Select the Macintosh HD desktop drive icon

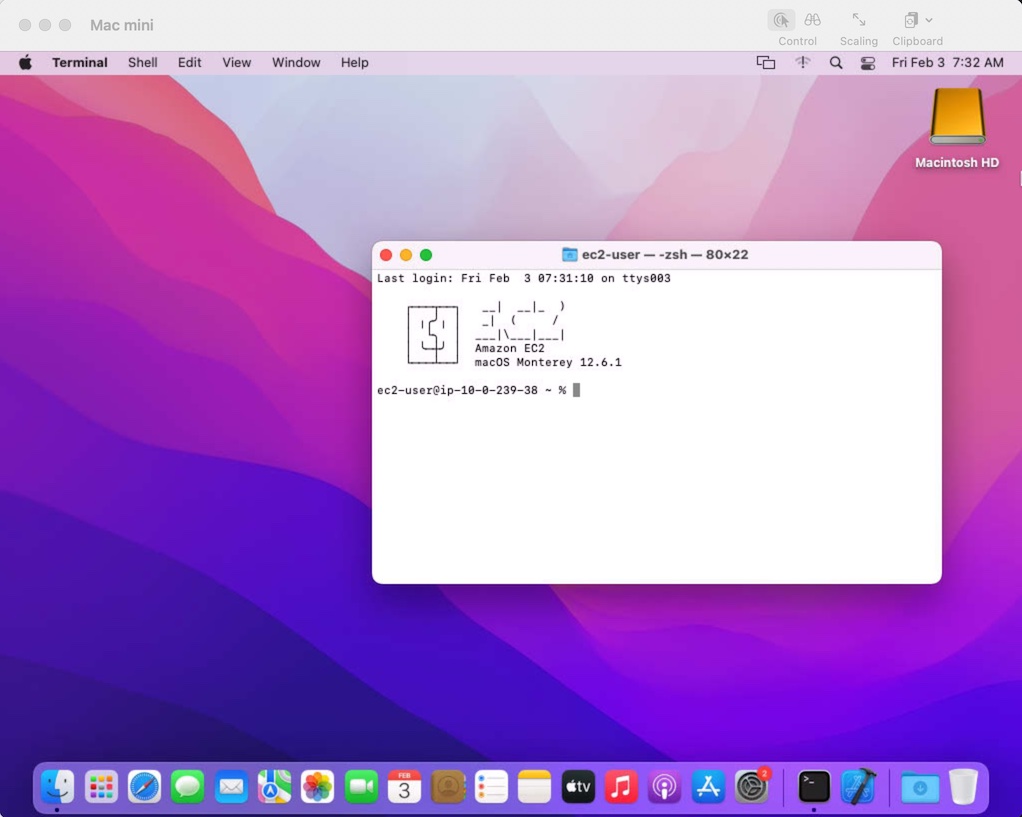coord(957,117)
